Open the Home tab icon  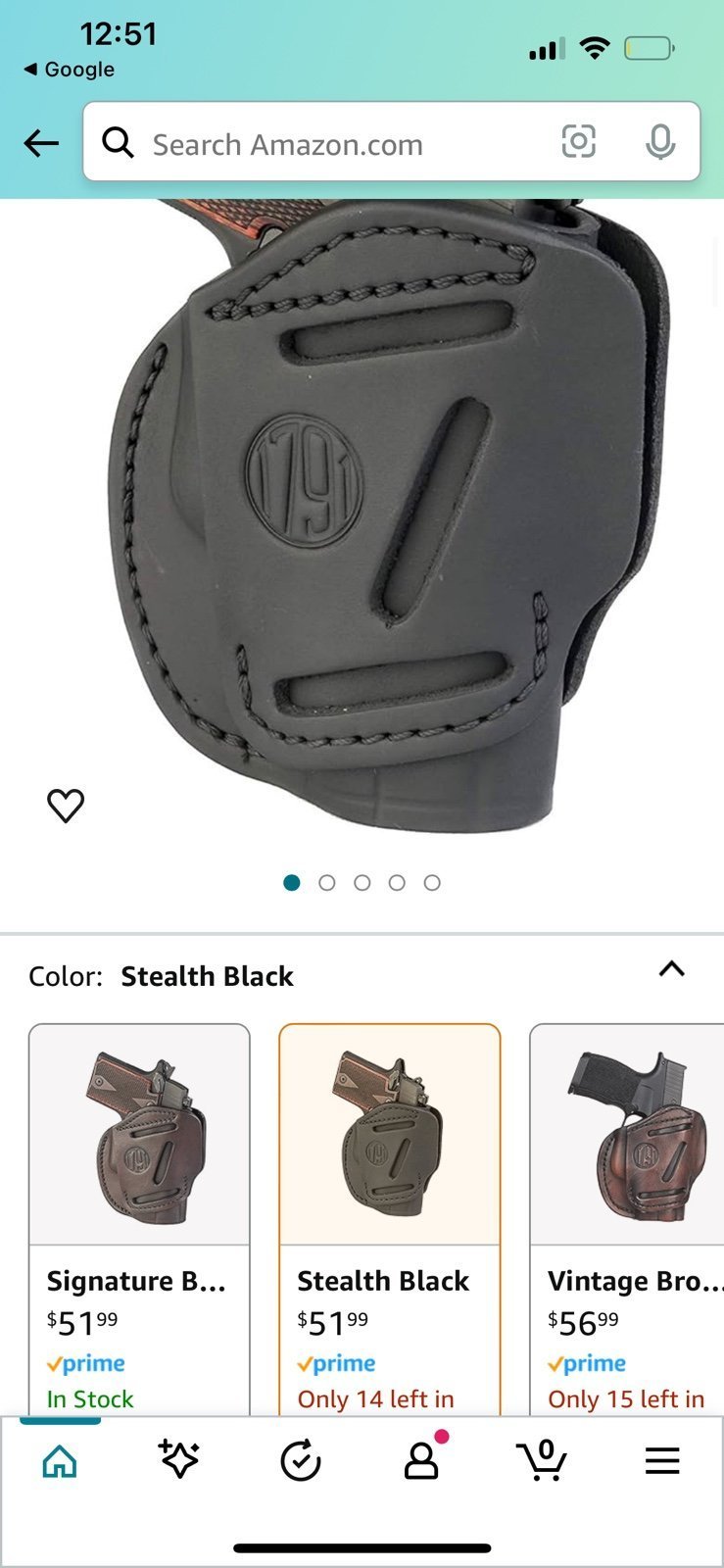[x=60, y=1461]
